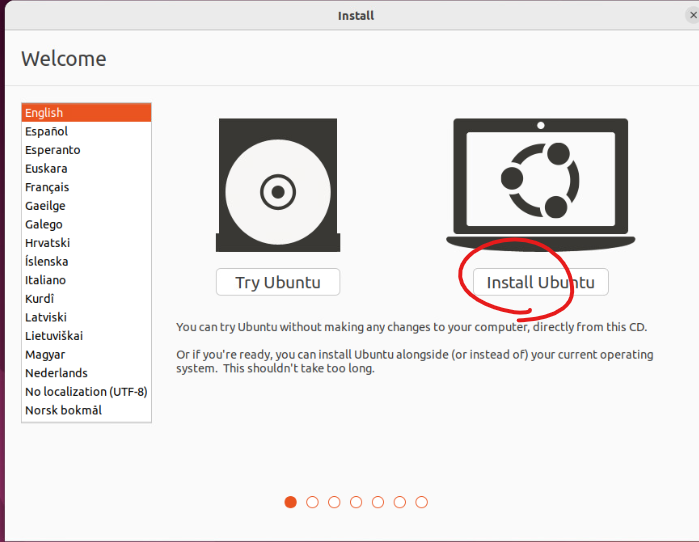Select Español in the language list
The height and width of the screenshot is (542, 699).
pyautogui.click(x=86, y=131)
